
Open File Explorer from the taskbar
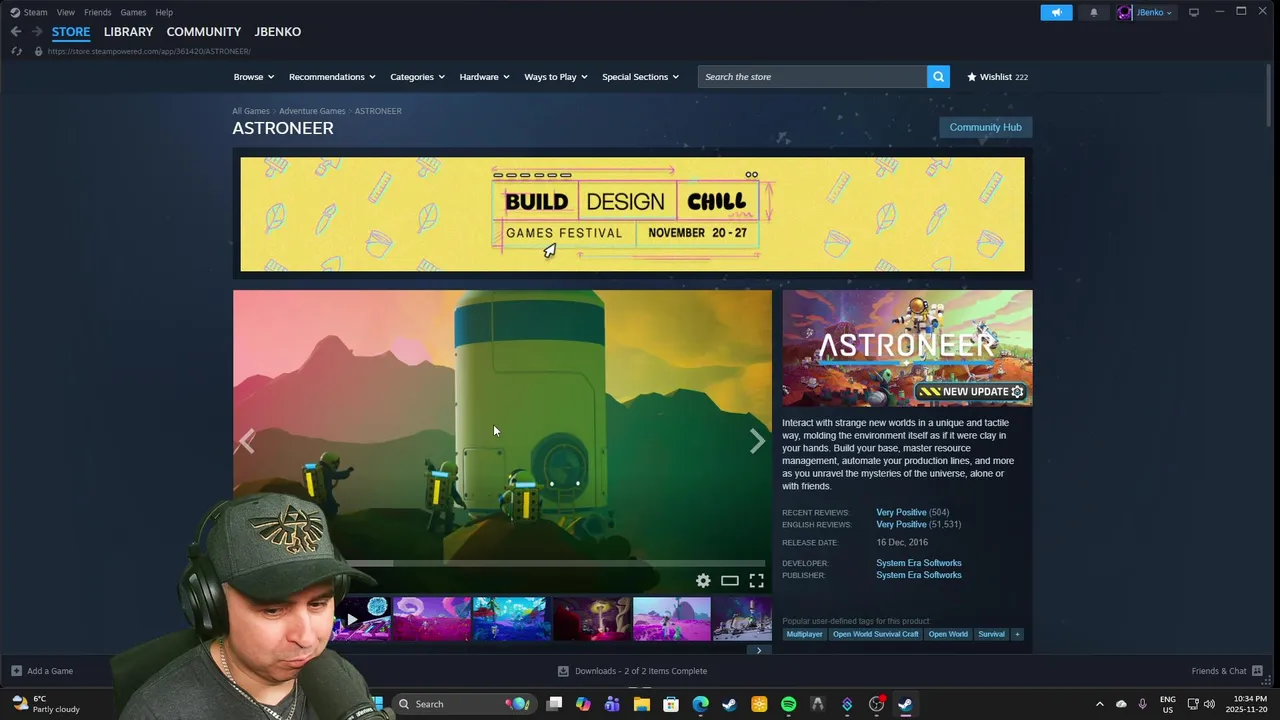(642, 704)
